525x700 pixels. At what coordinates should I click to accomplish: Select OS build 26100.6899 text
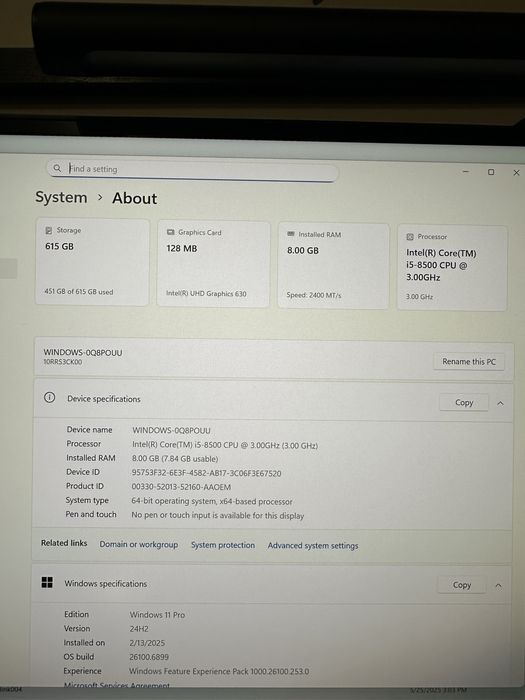(x=149, y=657)
